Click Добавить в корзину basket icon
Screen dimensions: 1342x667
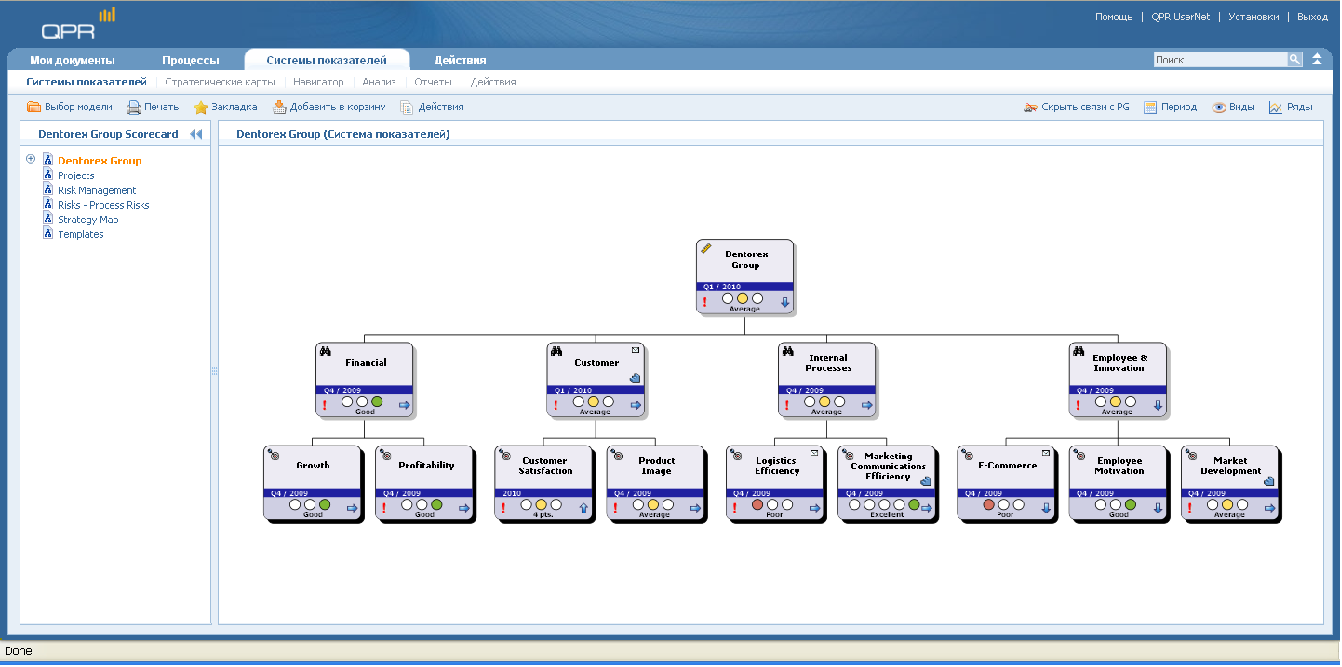click(329, 107)
